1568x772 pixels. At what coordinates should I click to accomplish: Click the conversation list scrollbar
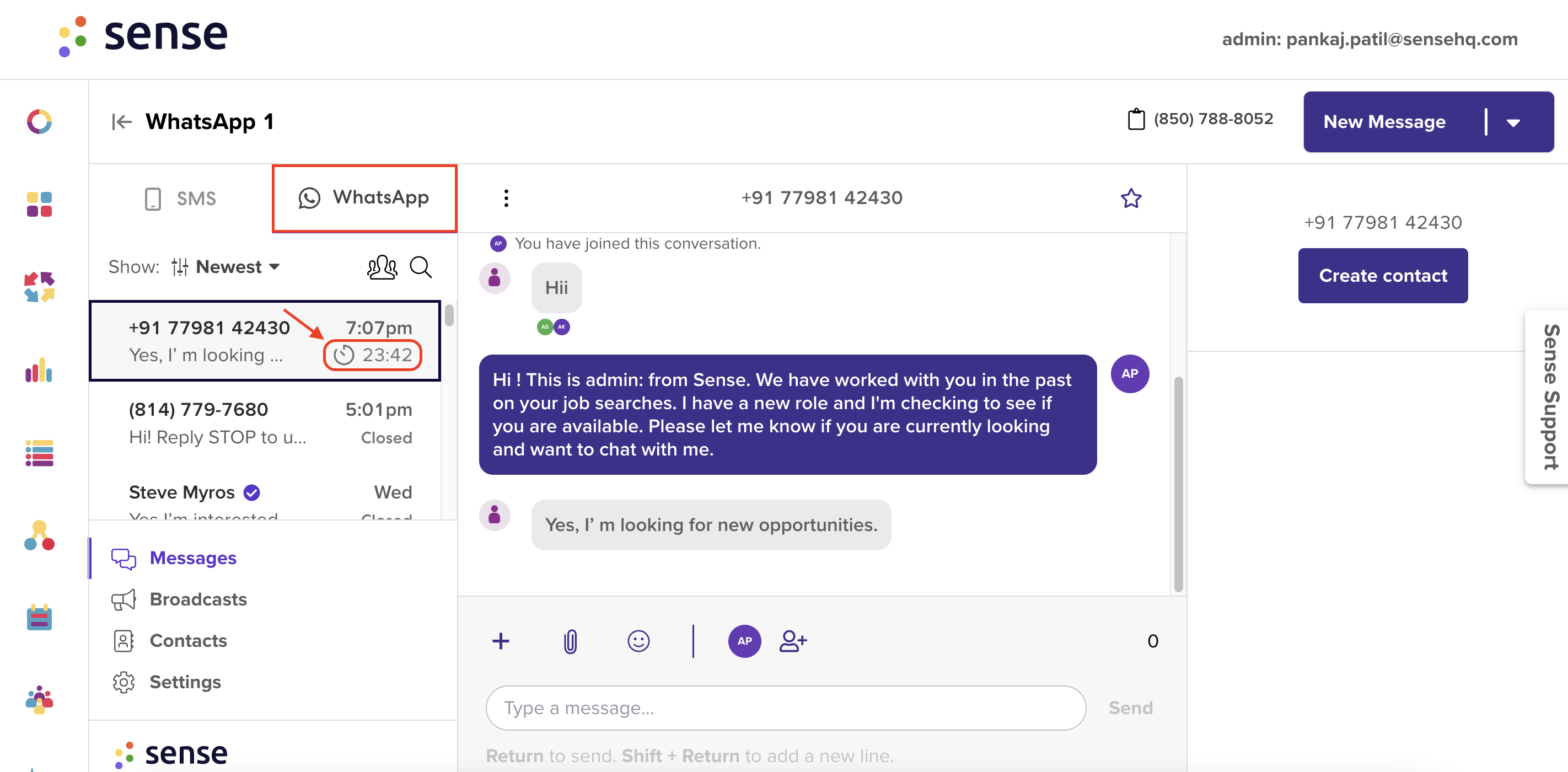point(449,316)
